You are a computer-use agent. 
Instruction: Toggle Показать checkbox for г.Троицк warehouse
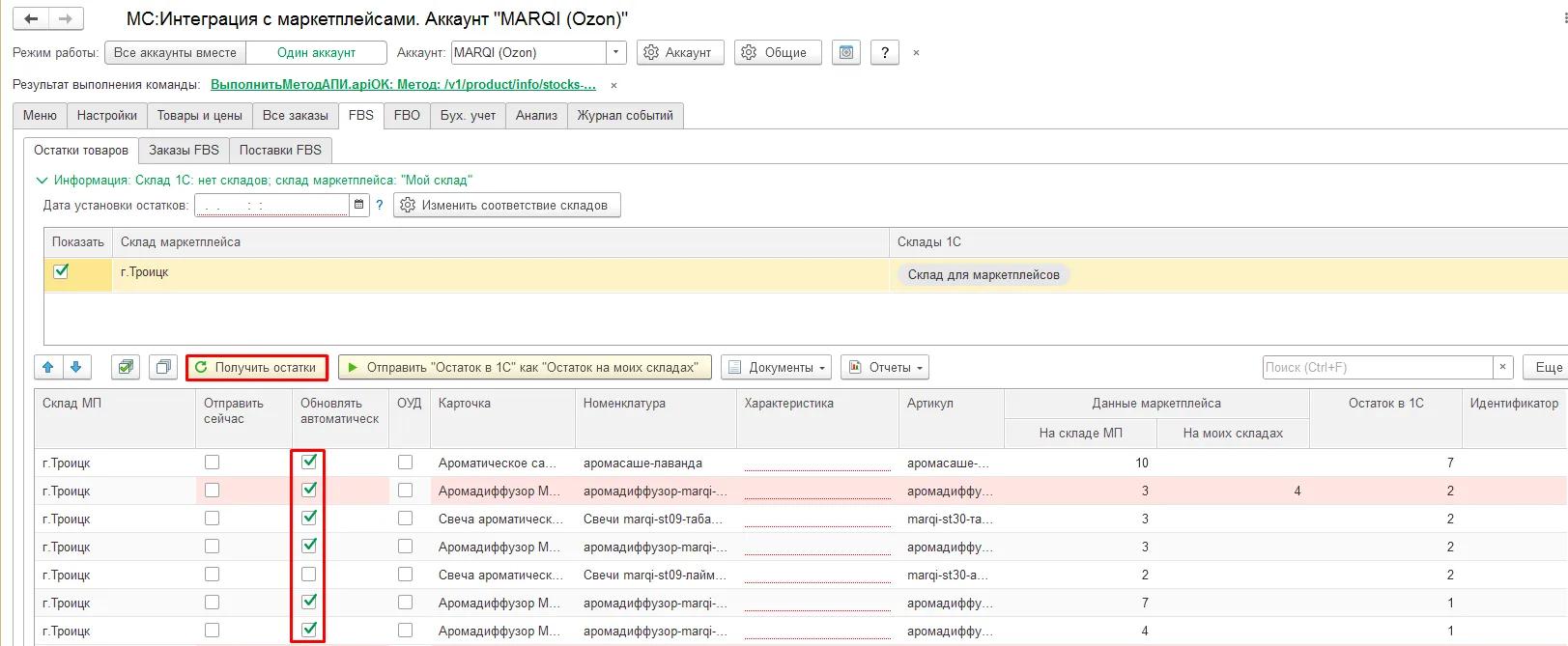click(61, 272)
